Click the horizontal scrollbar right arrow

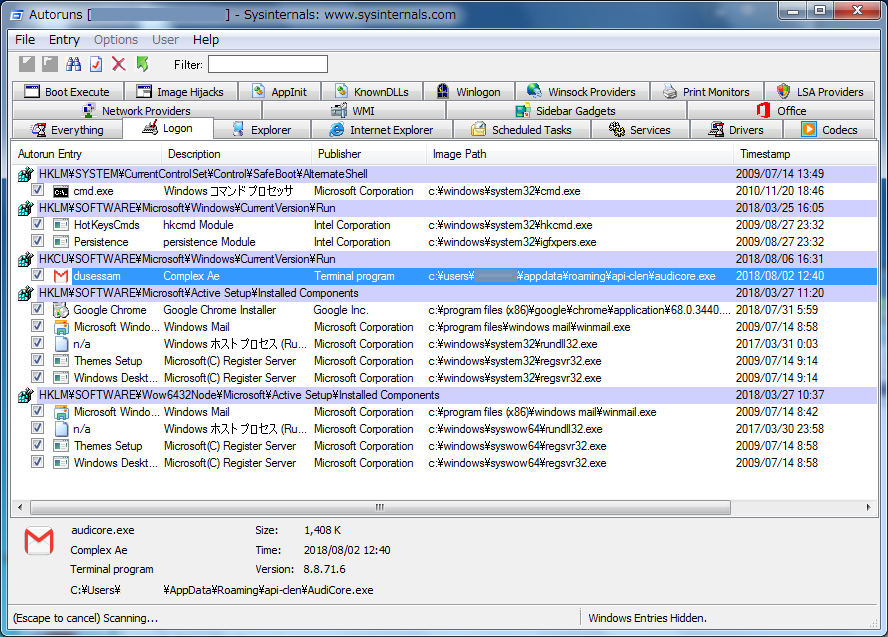tap(868, 507)
